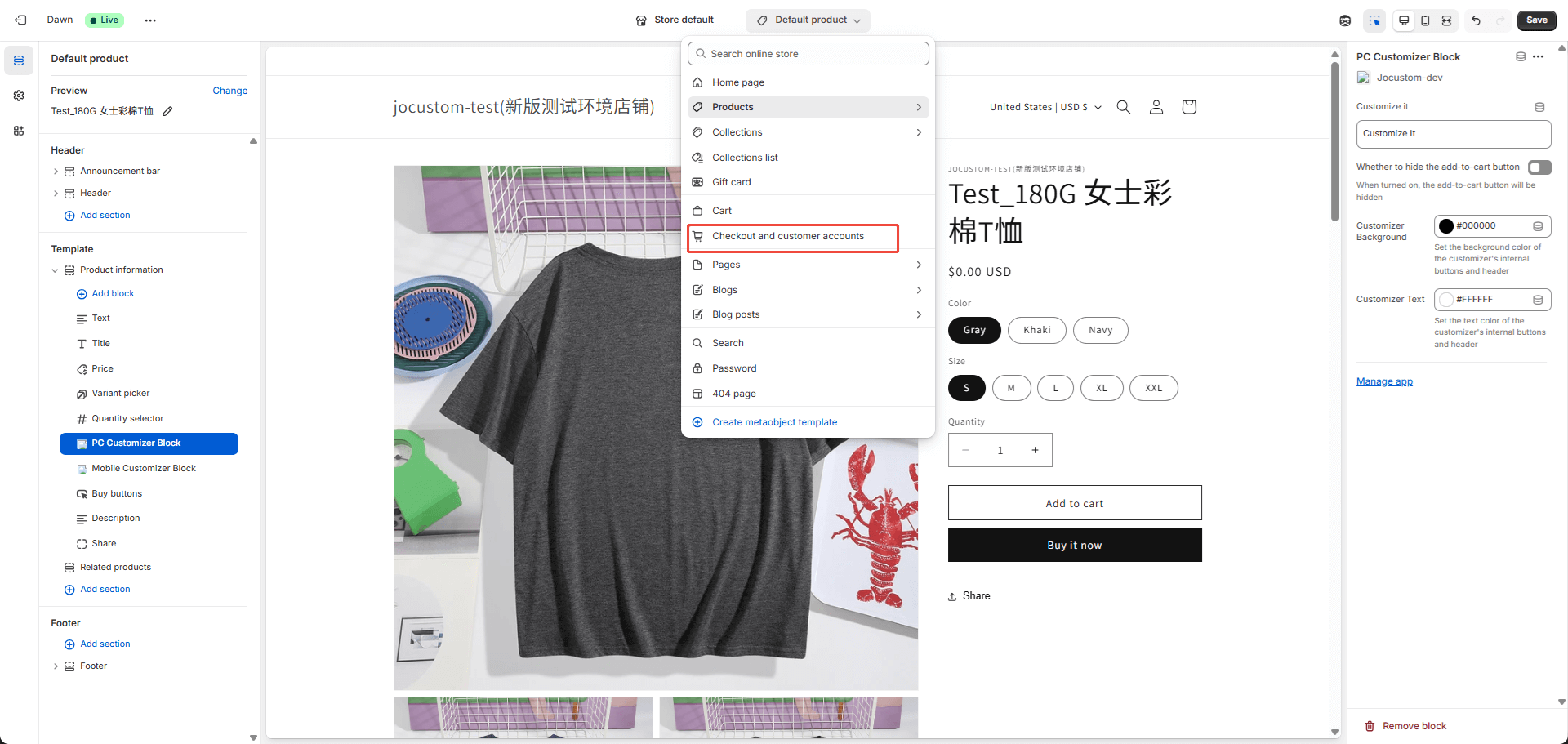Open the Manage app link
This screenshot has width=1568, height=744.
[x=1384, y=381]
